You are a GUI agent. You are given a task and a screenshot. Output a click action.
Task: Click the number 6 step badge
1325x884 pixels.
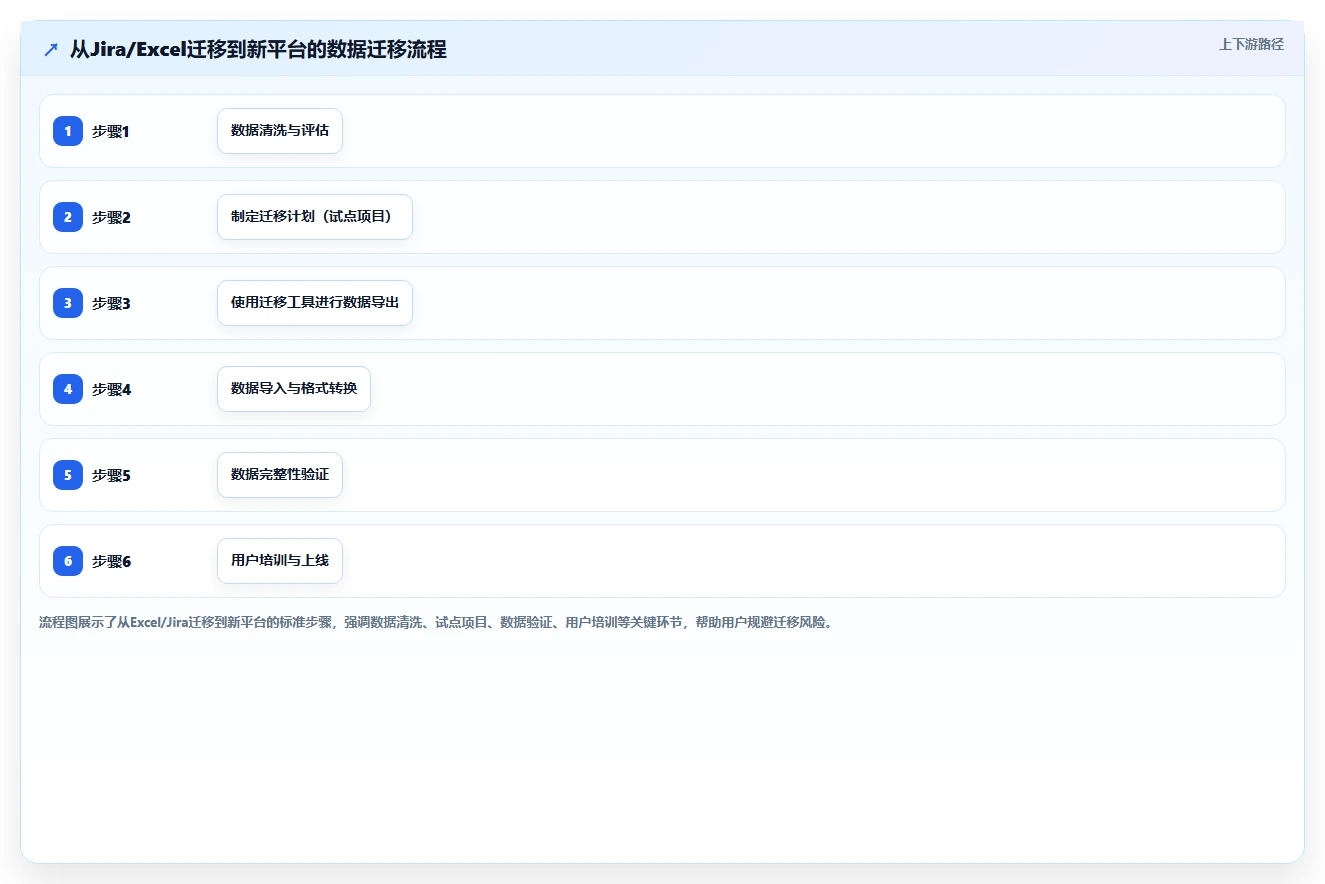point(68,561)
